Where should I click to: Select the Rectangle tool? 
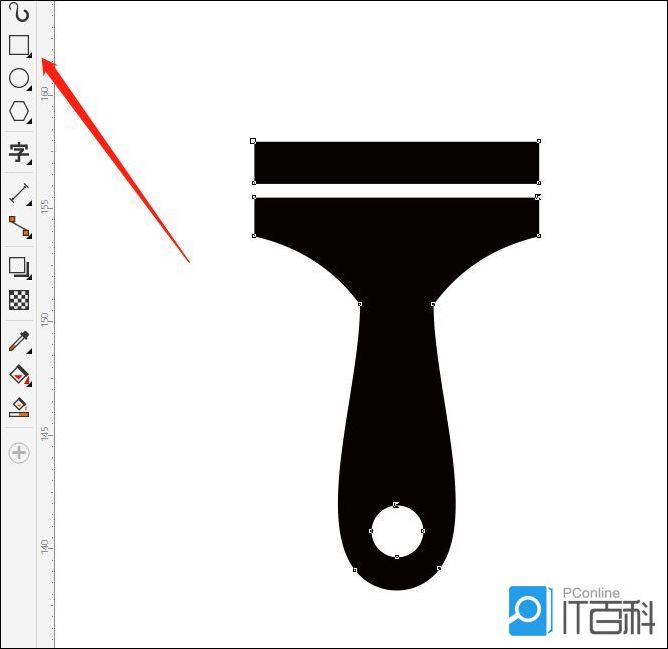click(x=19, y=45)
